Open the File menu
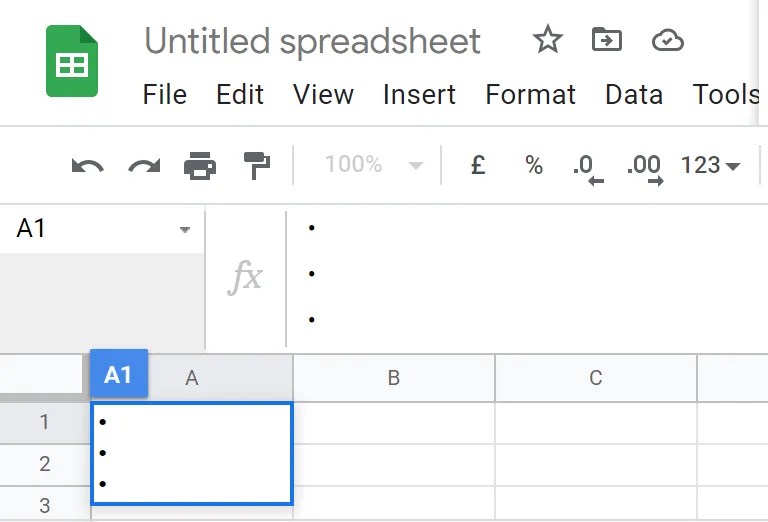This screenshot has height=522, width=768. coord(165,95)
